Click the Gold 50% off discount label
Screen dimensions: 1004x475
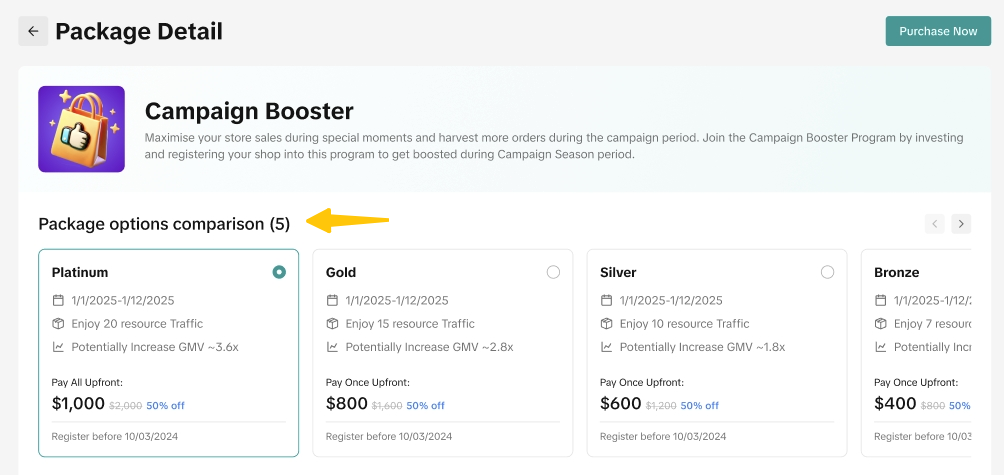425,406
